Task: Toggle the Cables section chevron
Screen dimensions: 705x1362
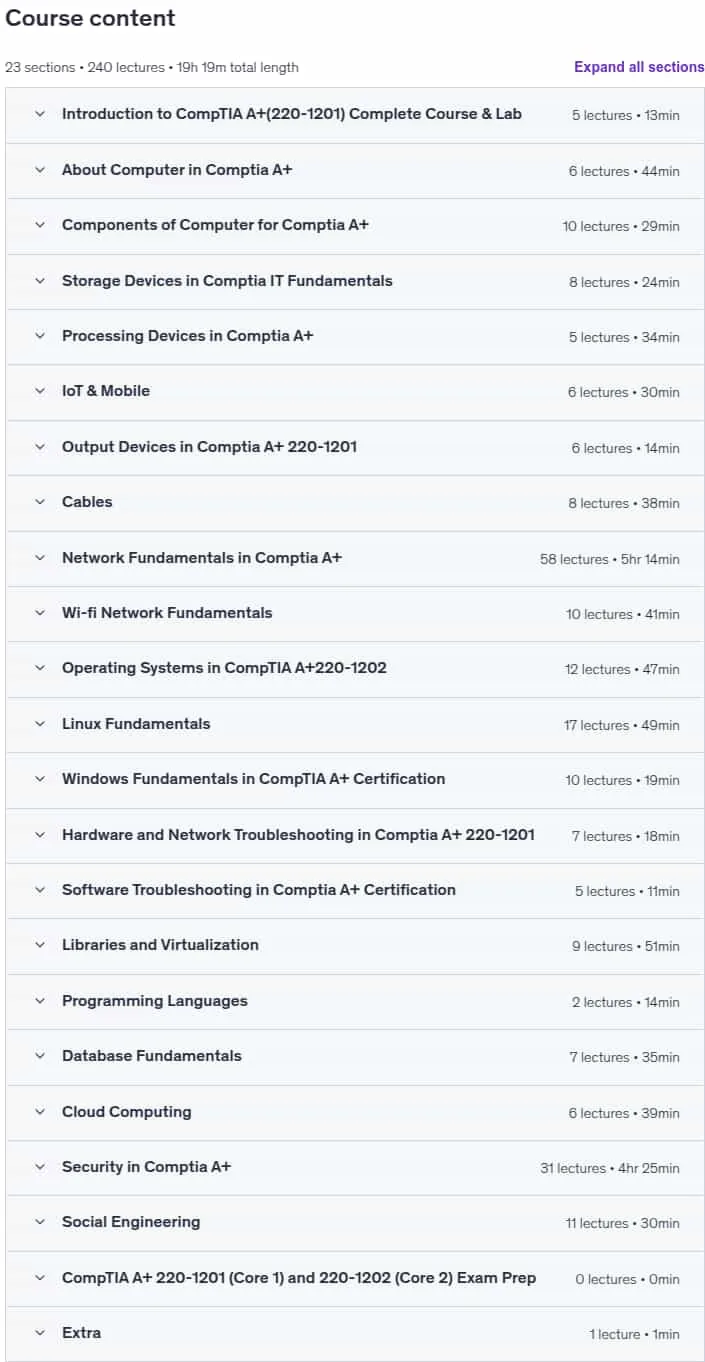Action: coord(40,502)
